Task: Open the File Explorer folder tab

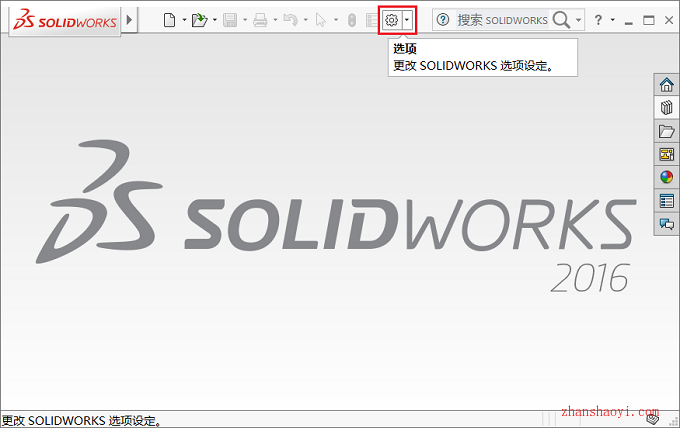Action: [x=667, y=131]
